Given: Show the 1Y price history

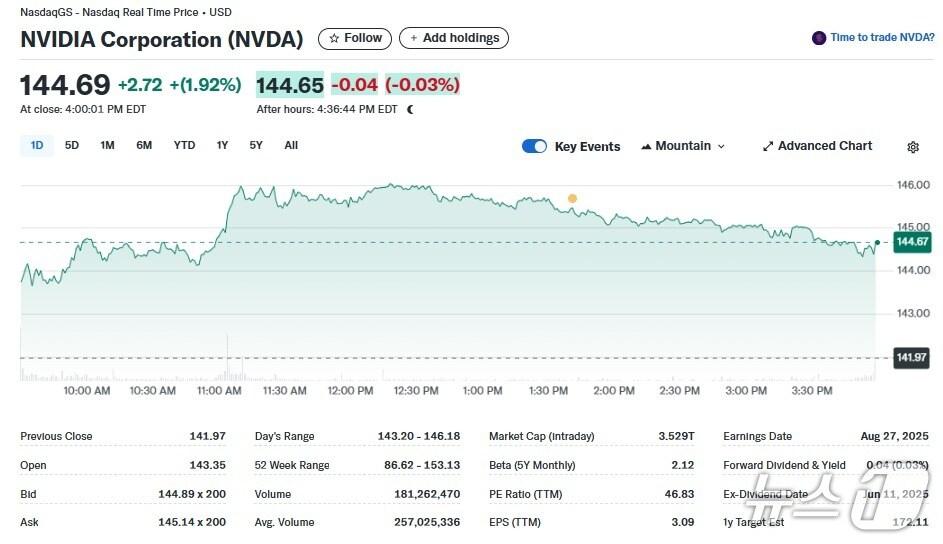Looking at the screenshot, I should tap(222, 146).
